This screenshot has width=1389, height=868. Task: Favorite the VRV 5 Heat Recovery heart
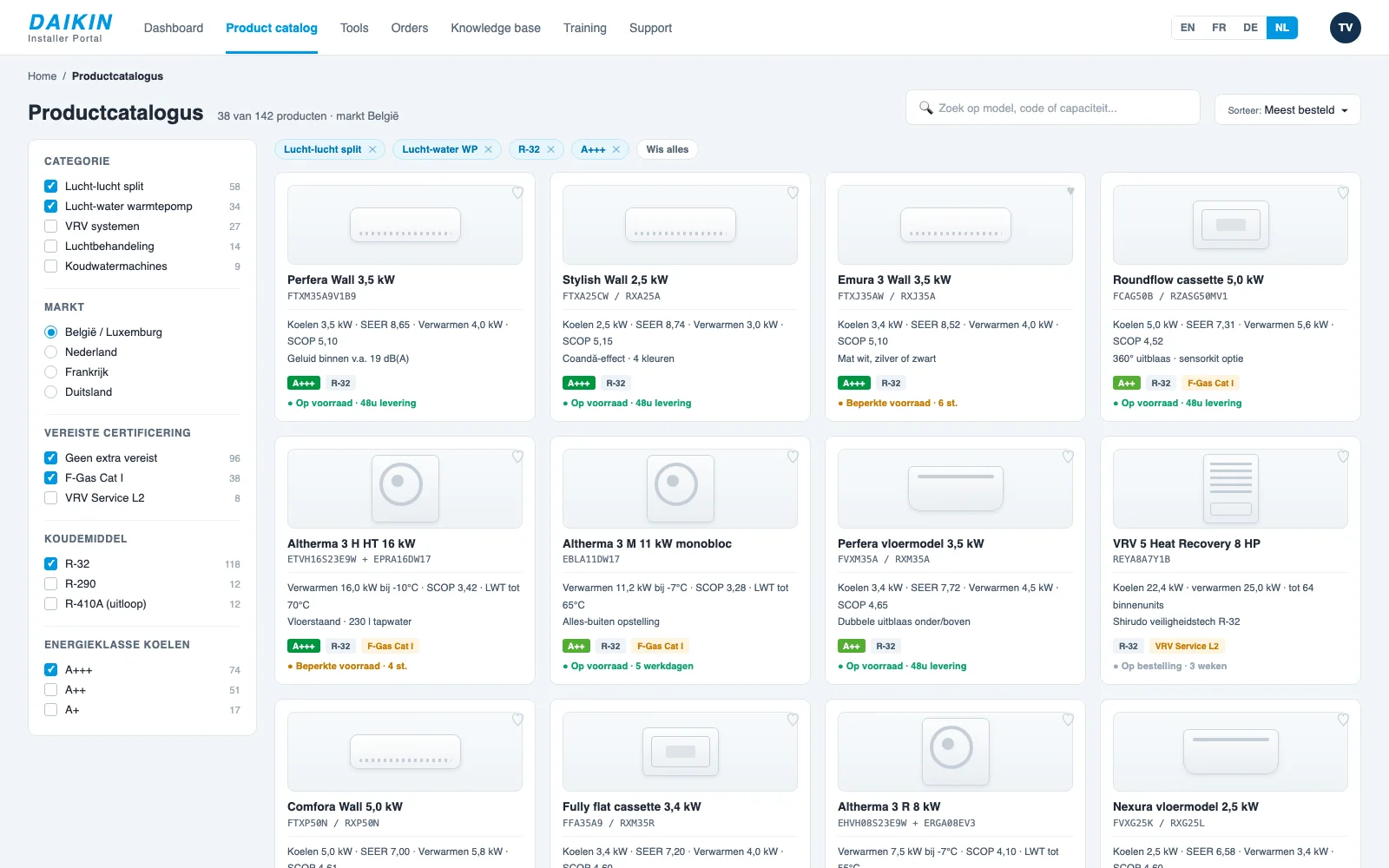point(1343,457)
